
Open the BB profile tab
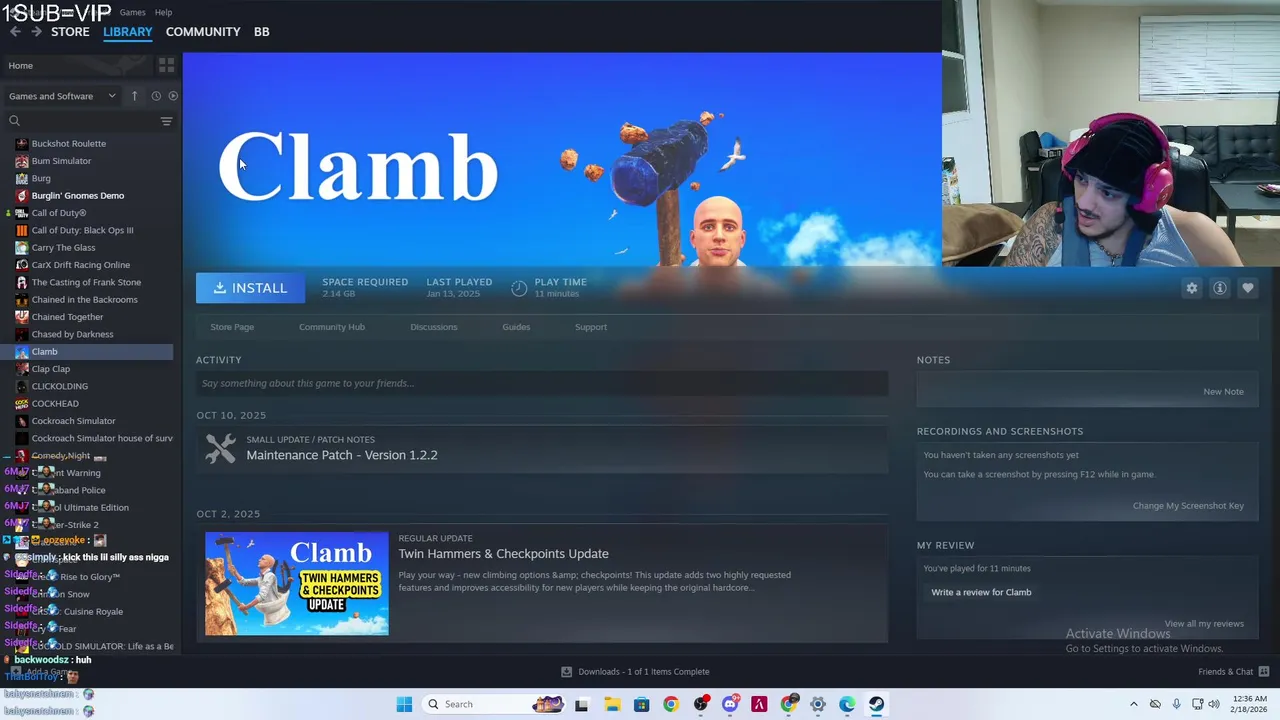pyautogui.click(x=261, y=32)
